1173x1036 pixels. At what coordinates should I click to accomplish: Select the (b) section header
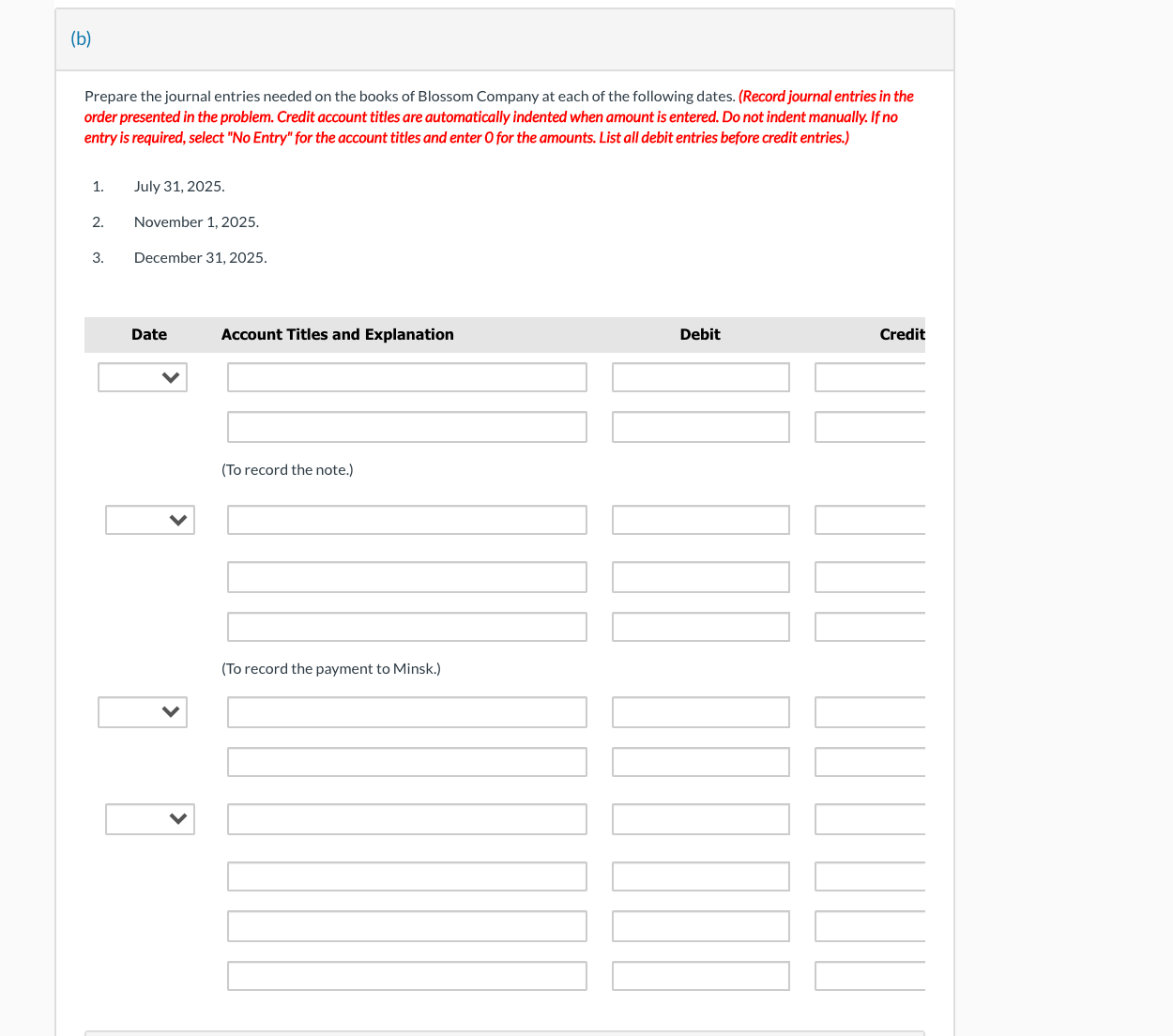[x=81, y=38]
